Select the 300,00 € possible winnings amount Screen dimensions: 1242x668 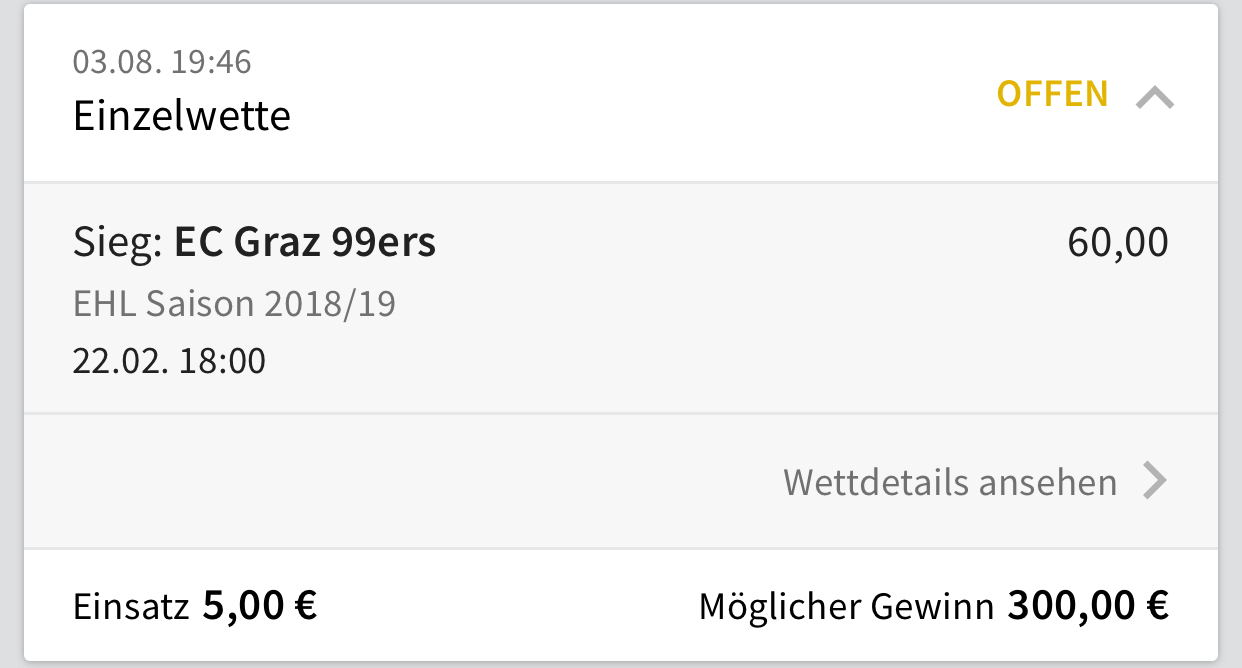(1088, 606)
